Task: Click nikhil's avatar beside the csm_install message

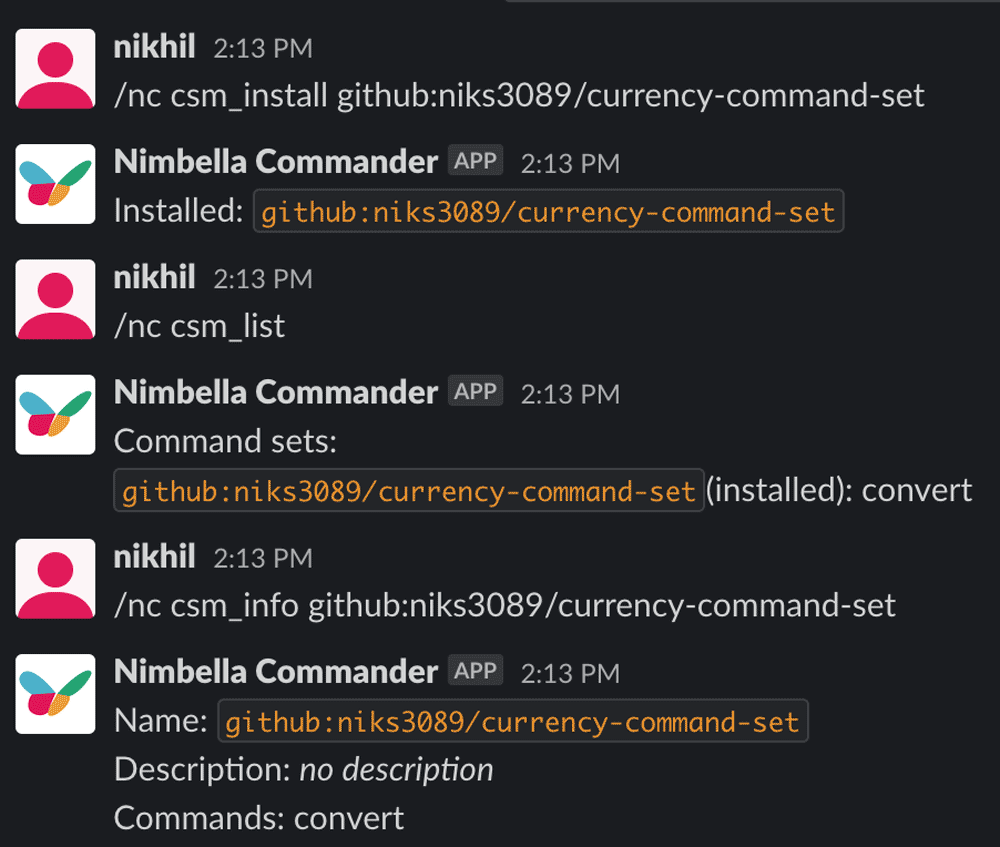Action: click(x=55, y=68)
